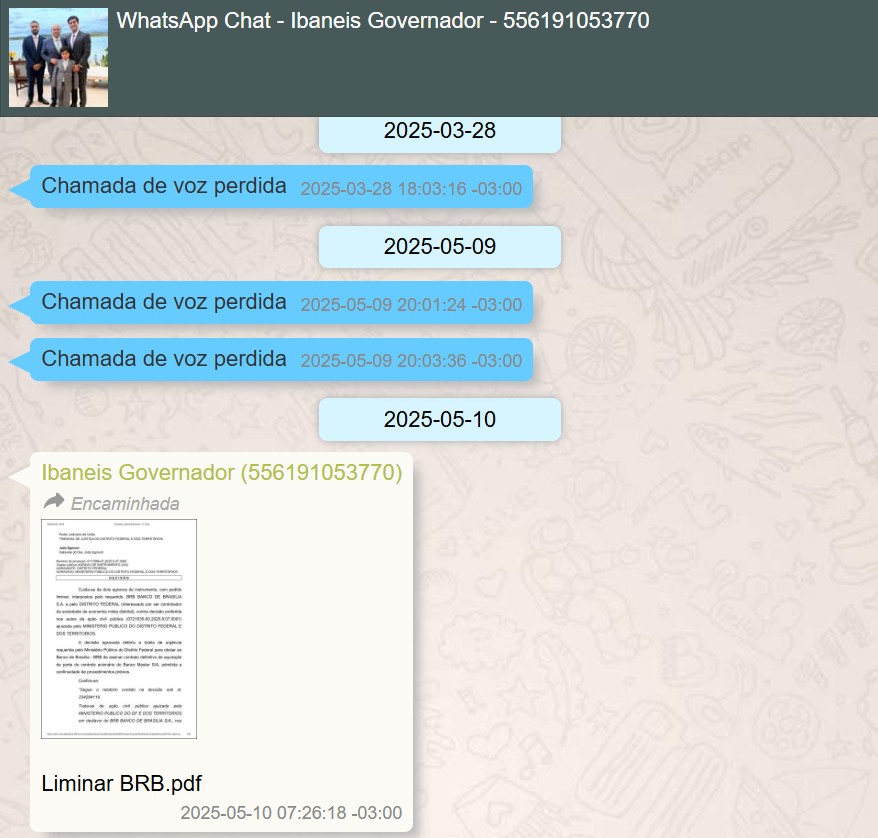
Task: Click timestamp 2025-05-10 07:26:18 -03:00
Action: (291, 813)
